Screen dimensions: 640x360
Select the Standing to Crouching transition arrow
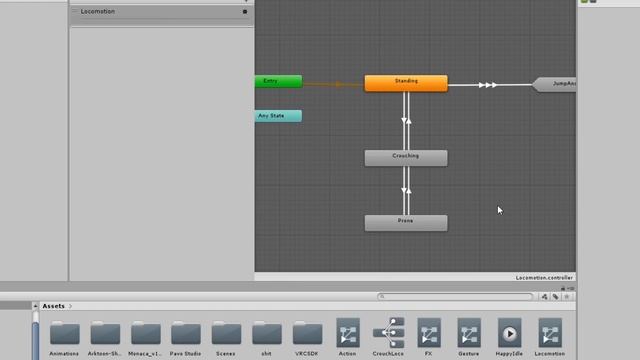(404, 120)
